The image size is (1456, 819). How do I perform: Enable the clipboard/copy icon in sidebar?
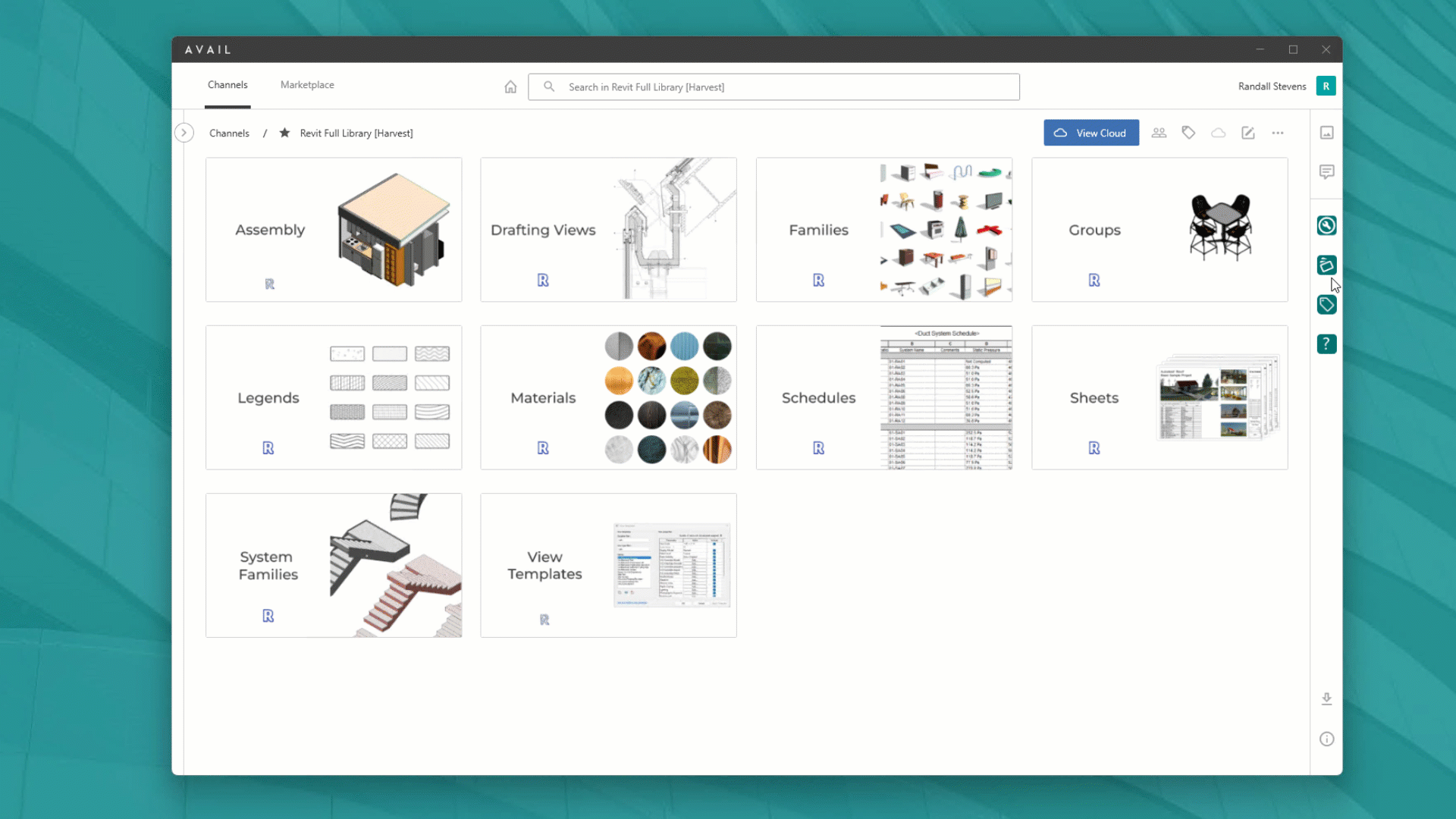(1326, 265)
